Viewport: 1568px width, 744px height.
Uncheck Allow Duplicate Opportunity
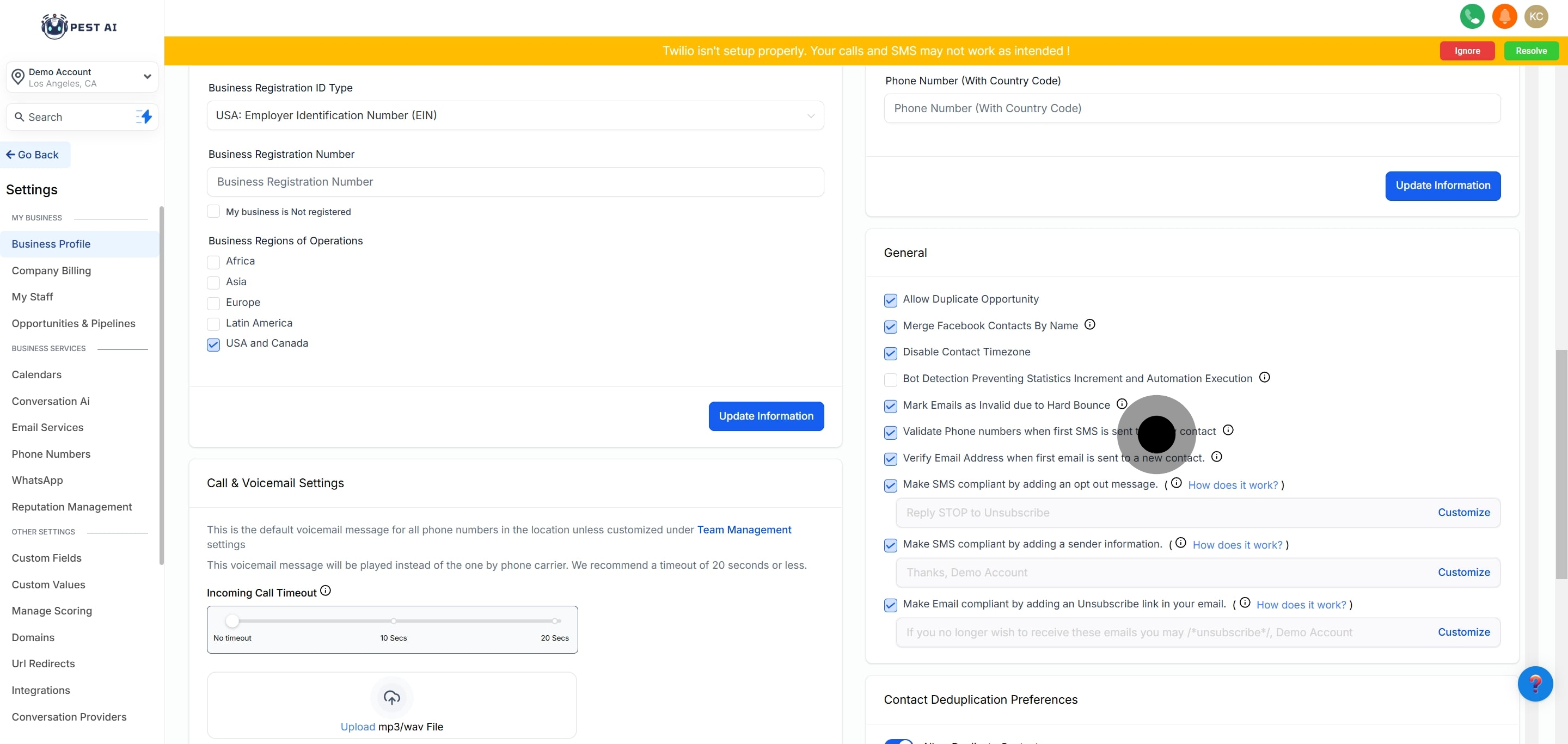point(890,300)
